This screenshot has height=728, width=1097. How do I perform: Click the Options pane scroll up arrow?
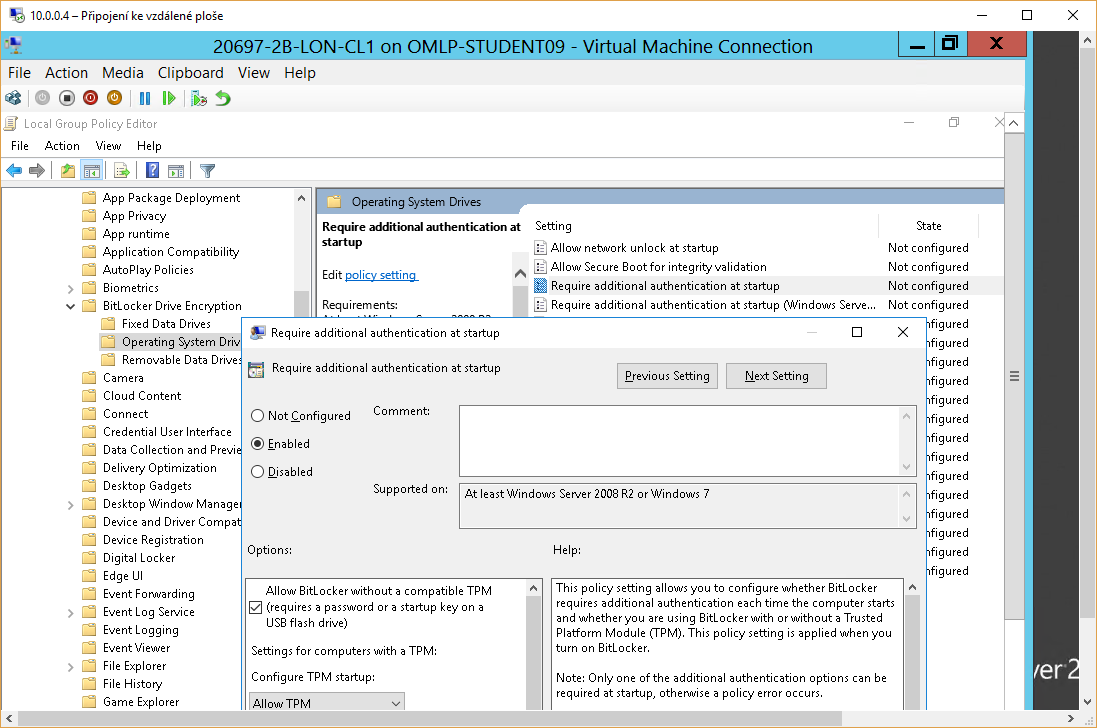pyautogui.click(x=534, y=588)
